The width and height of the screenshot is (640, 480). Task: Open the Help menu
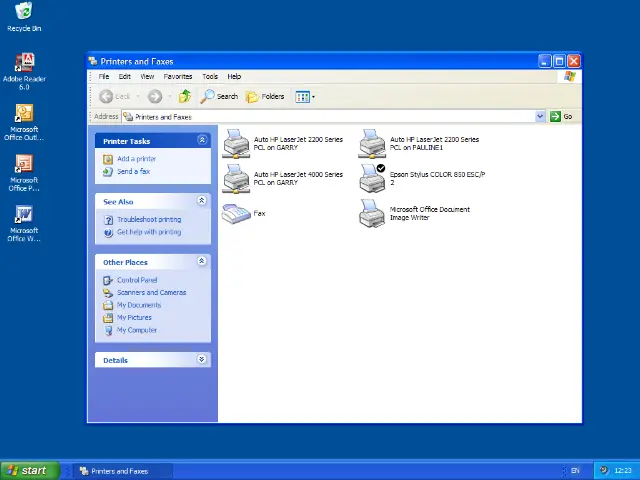coord(234,76)
